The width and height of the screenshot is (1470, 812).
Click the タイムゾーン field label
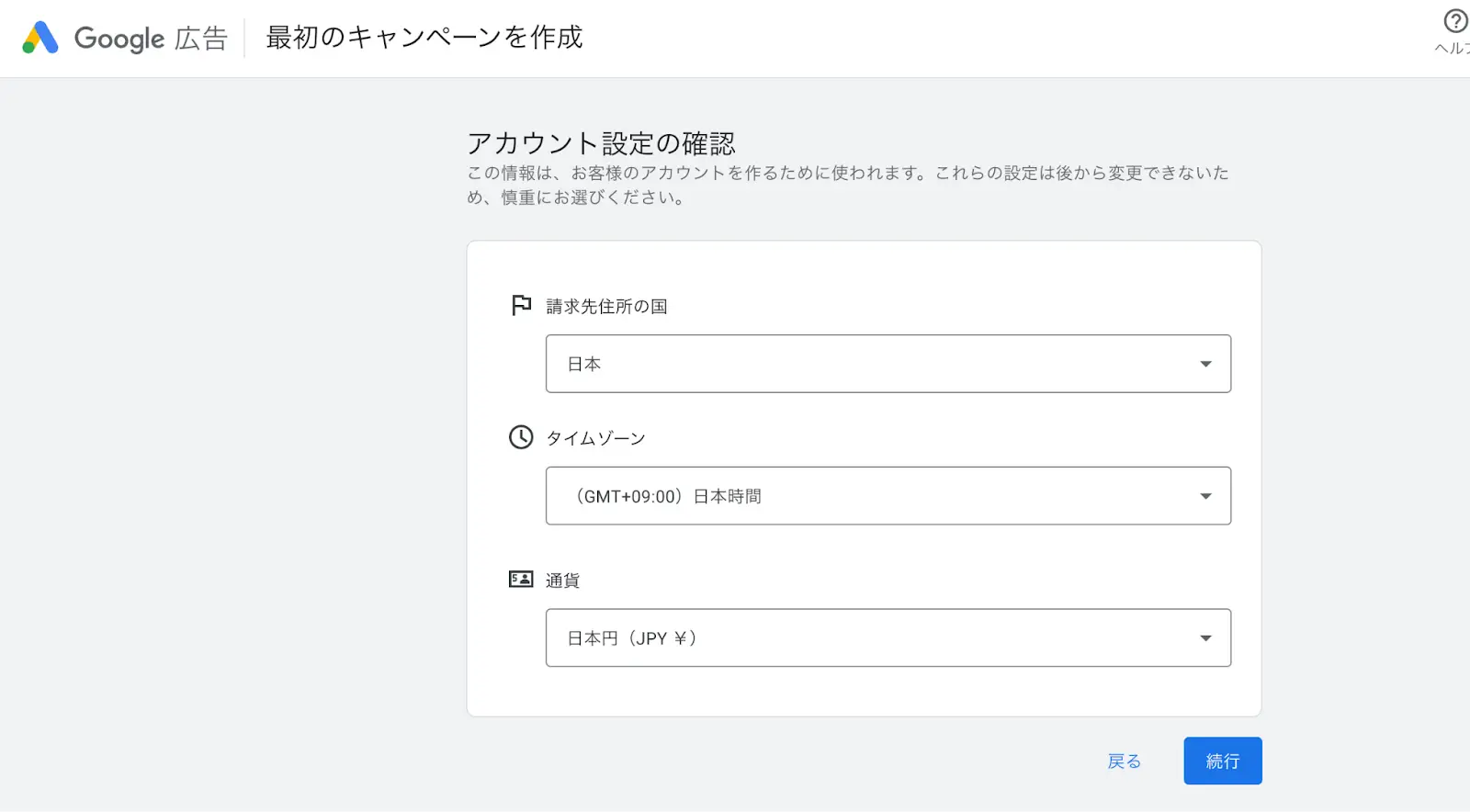[595, 439]
